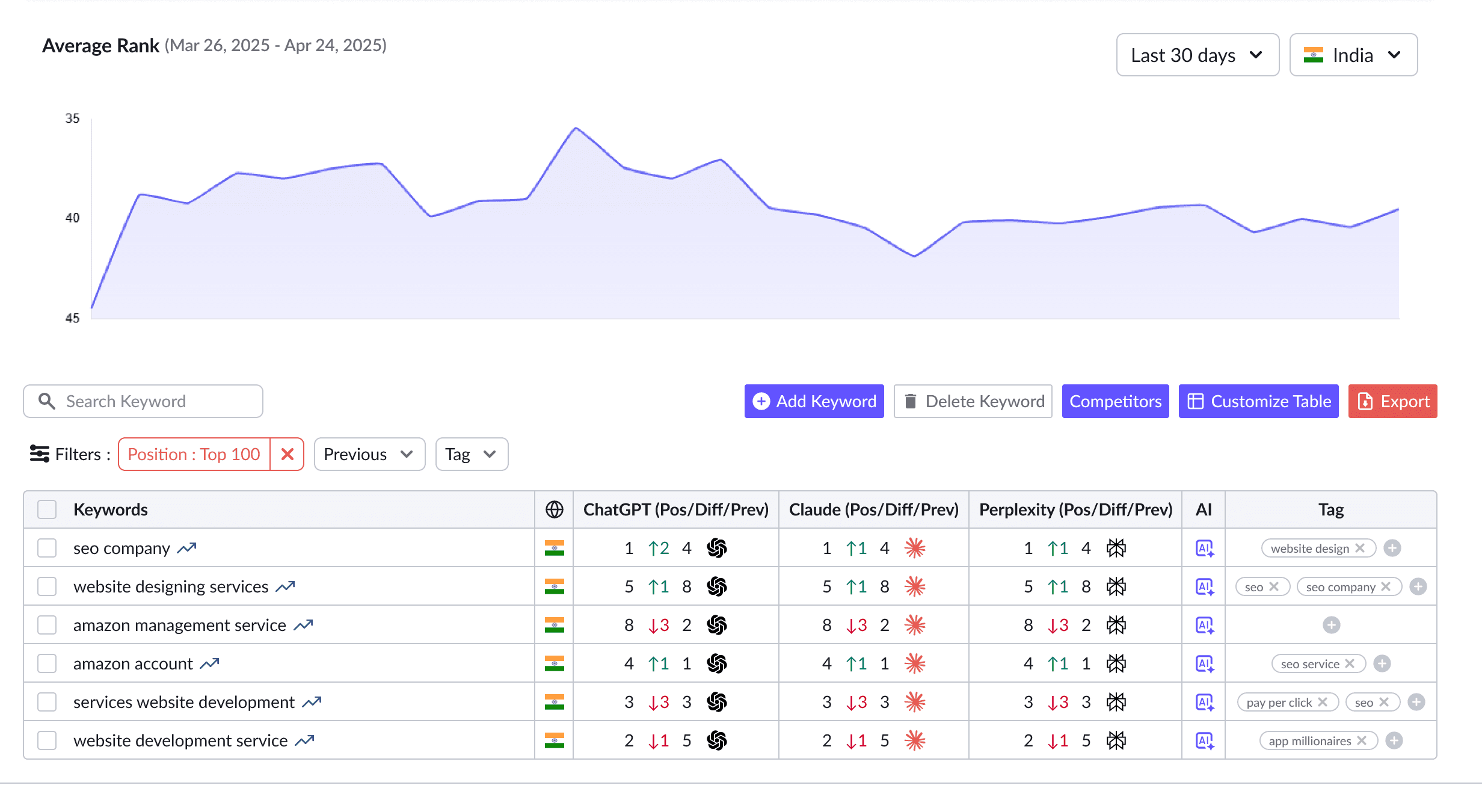The height and width of the screenshot is (812, 1482).
Task: Click Claude starburst icon in website designing services row
Action: pyautogui.click(x=914, y=586)
